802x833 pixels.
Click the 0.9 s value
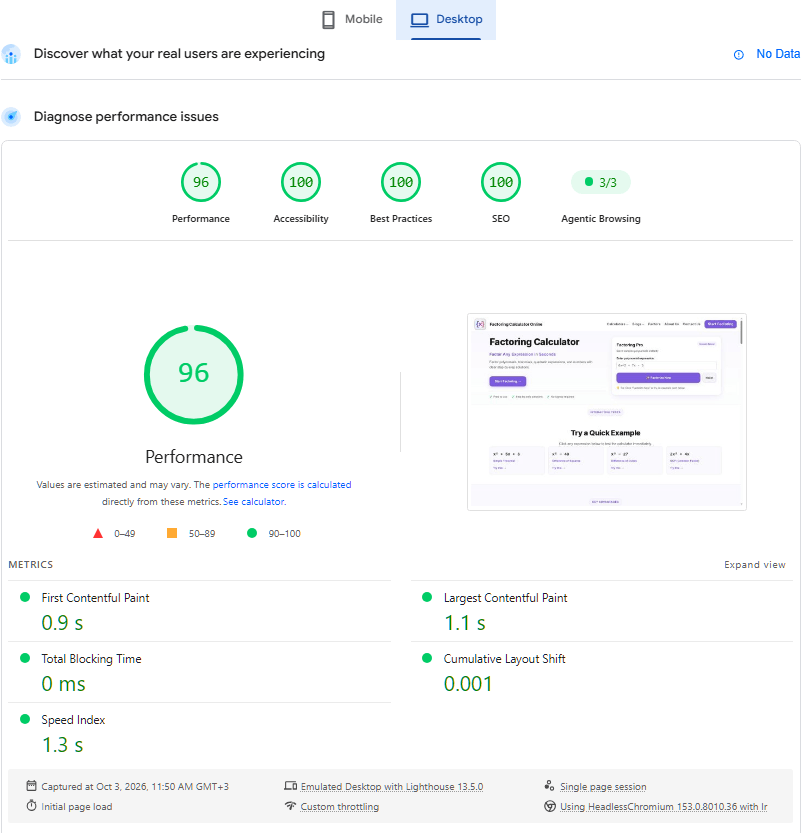click(62, 623)
